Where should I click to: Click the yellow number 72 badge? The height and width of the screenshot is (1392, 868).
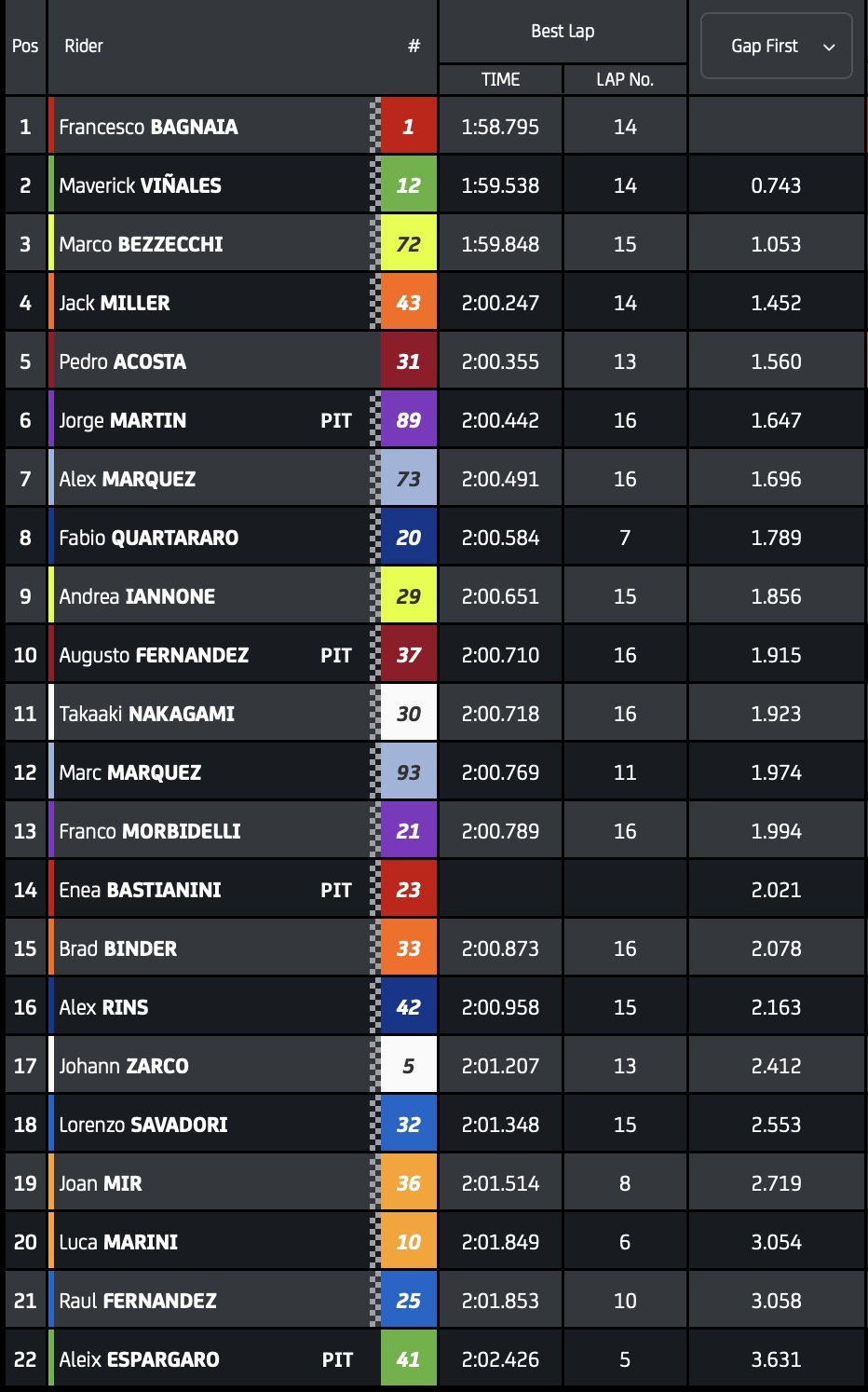click(408, 244)
